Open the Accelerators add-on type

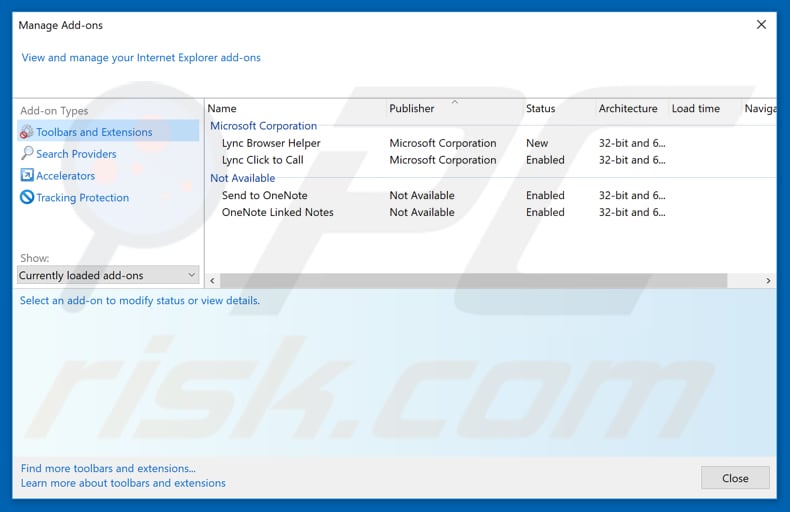point(65,176)
